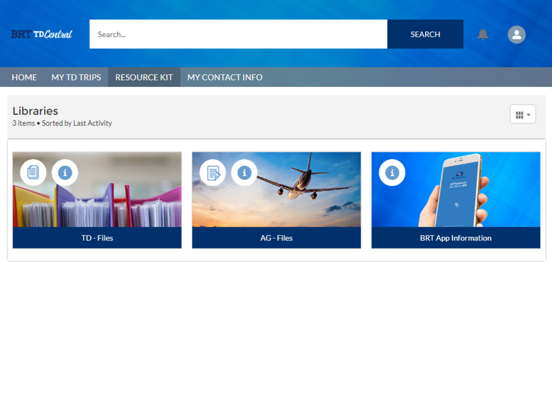
Task: Show info for BRT App Information library
Action: point(392,172)
